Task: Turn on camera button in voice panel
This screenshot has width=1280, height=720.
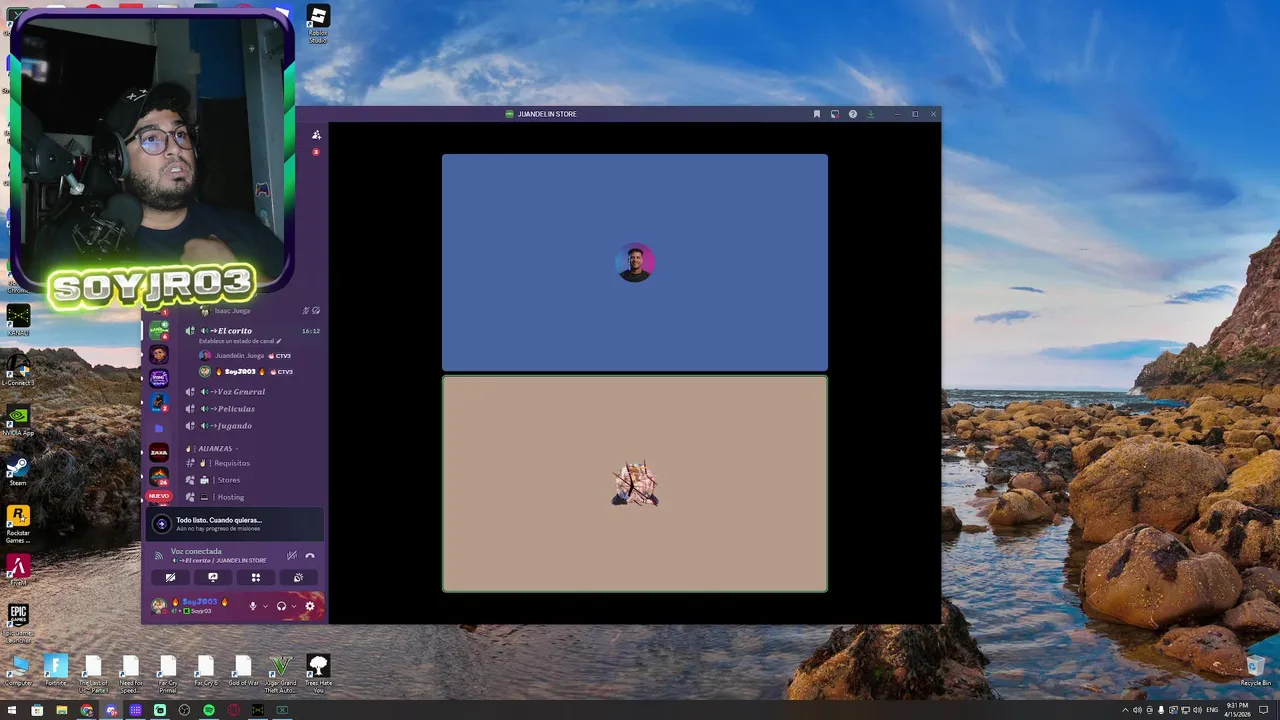Action: click(170, 577)
